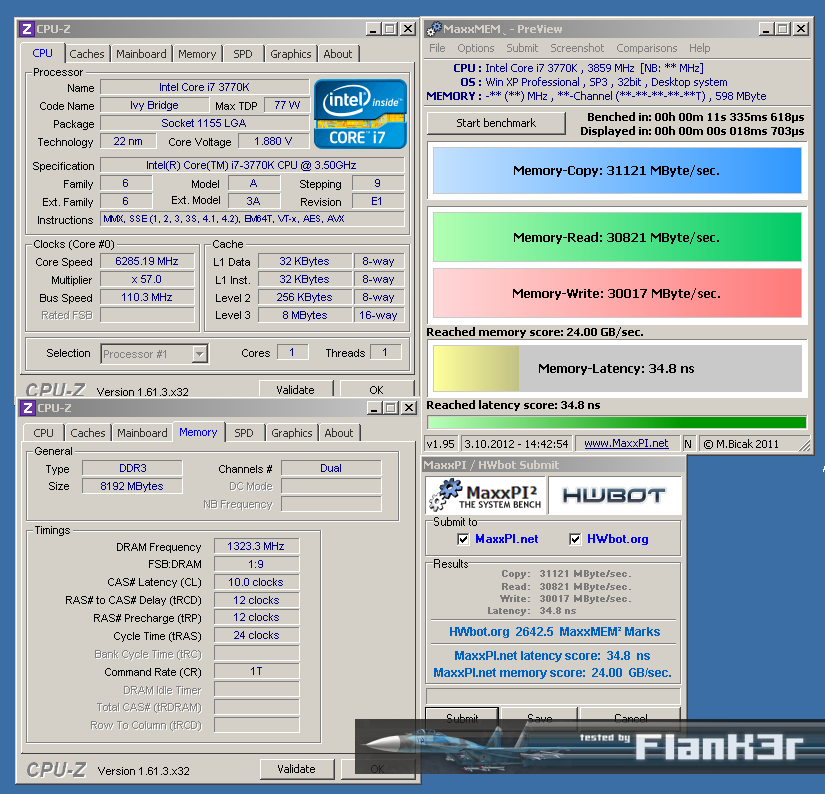
Task: Tick the MaxxPI.net submit checkbox
Action: tap(463, 539)
